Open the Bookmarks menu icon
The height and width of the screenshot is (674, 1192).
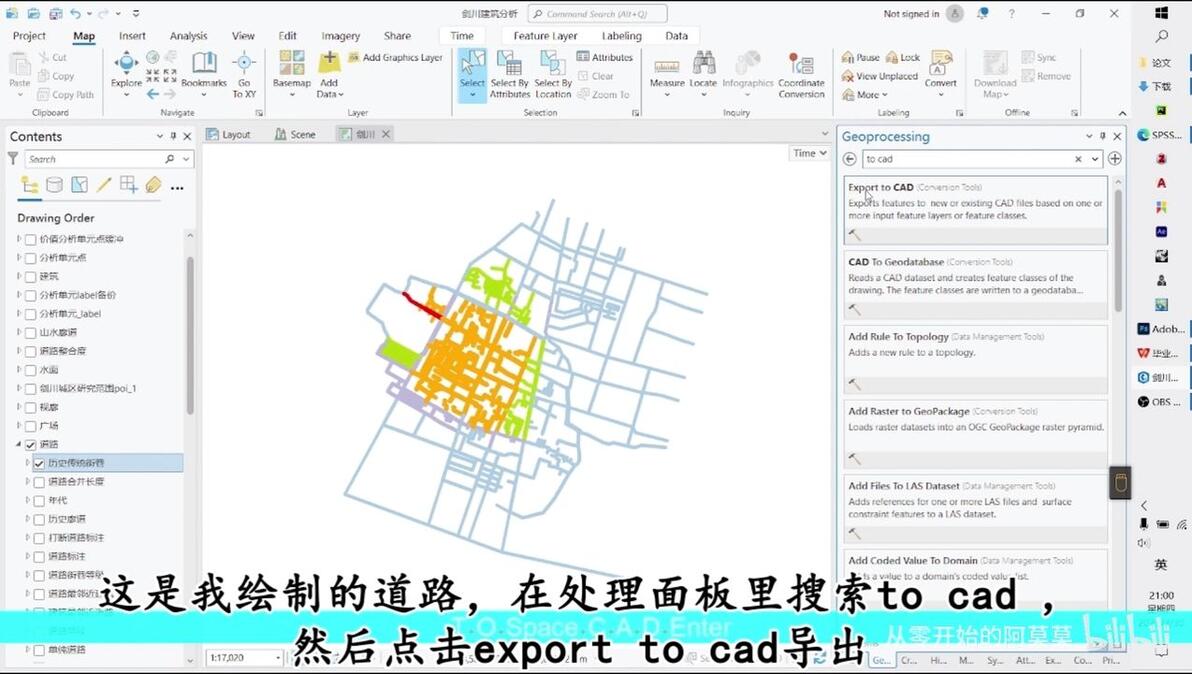click(x=204, y=63)
